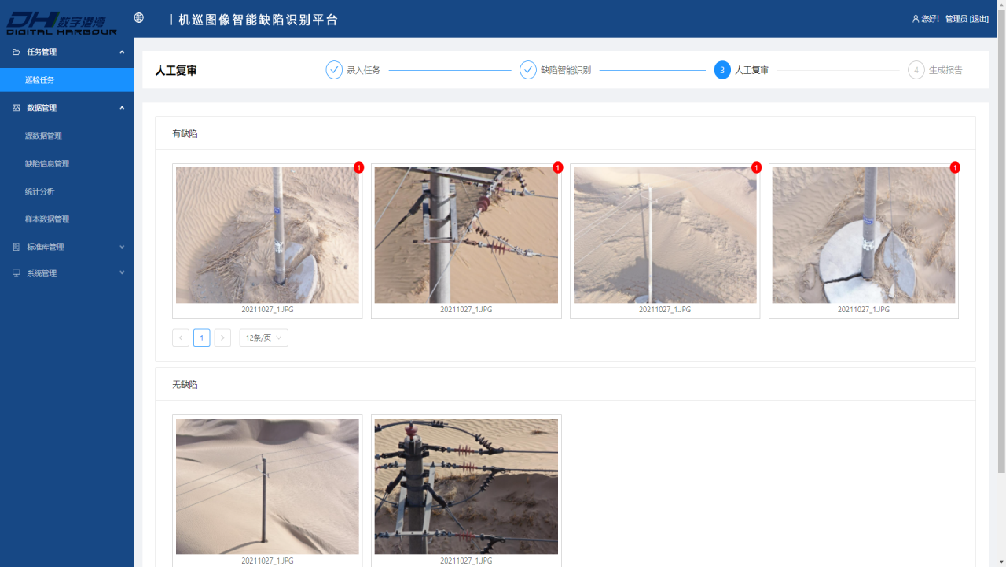Collapse the 数据管理 sidebar group
1006x567 pixels.
[x=121, y=108]
